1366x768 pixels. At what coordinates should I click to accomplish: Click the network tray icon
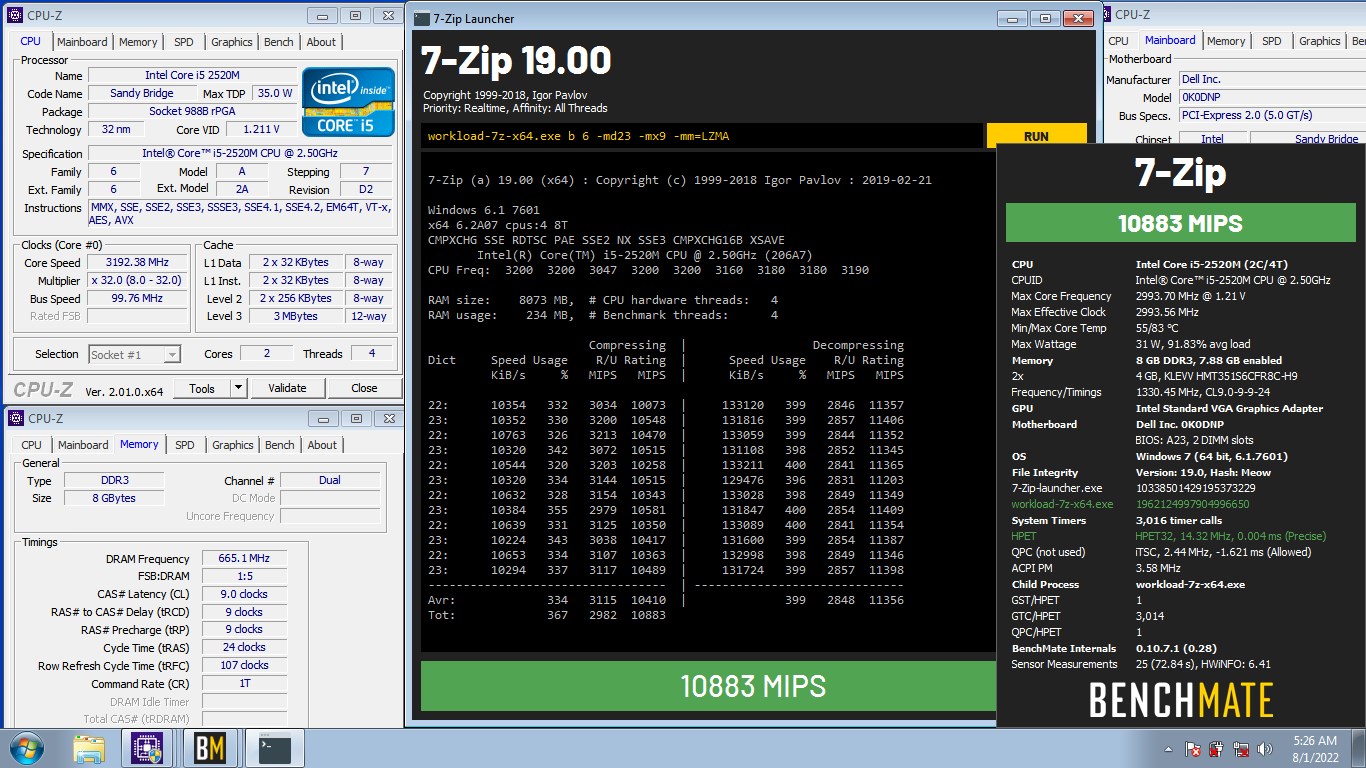point(1241,749)
